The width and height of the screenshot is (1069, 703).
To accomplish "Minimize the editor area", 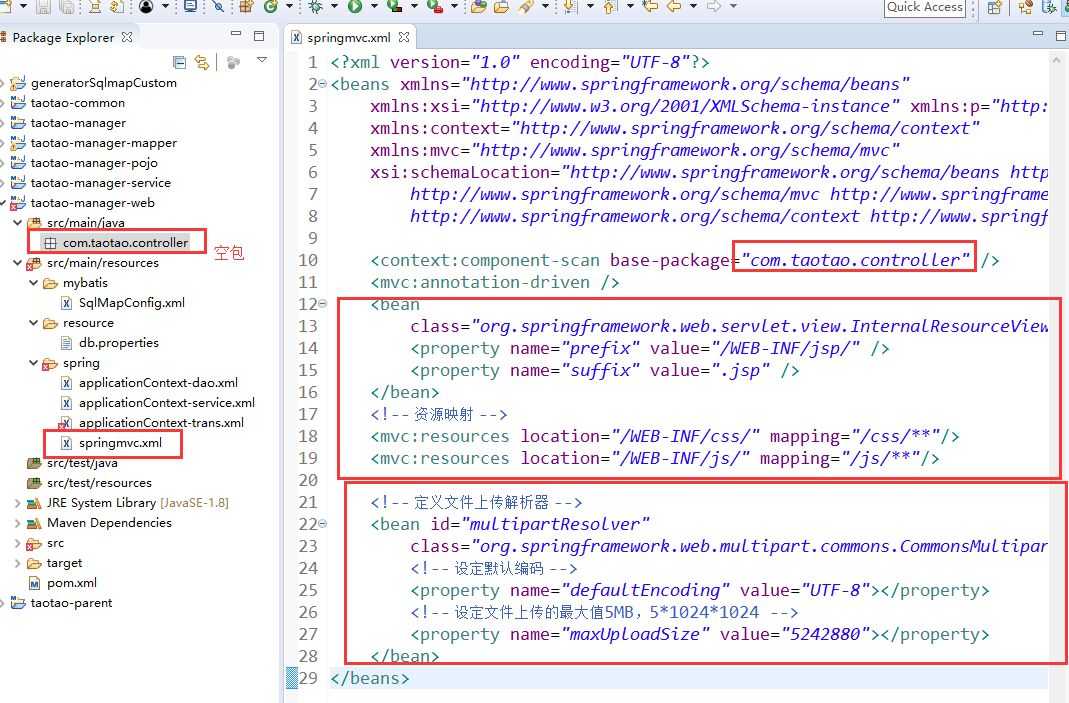I will click(x=1038, y=33).
